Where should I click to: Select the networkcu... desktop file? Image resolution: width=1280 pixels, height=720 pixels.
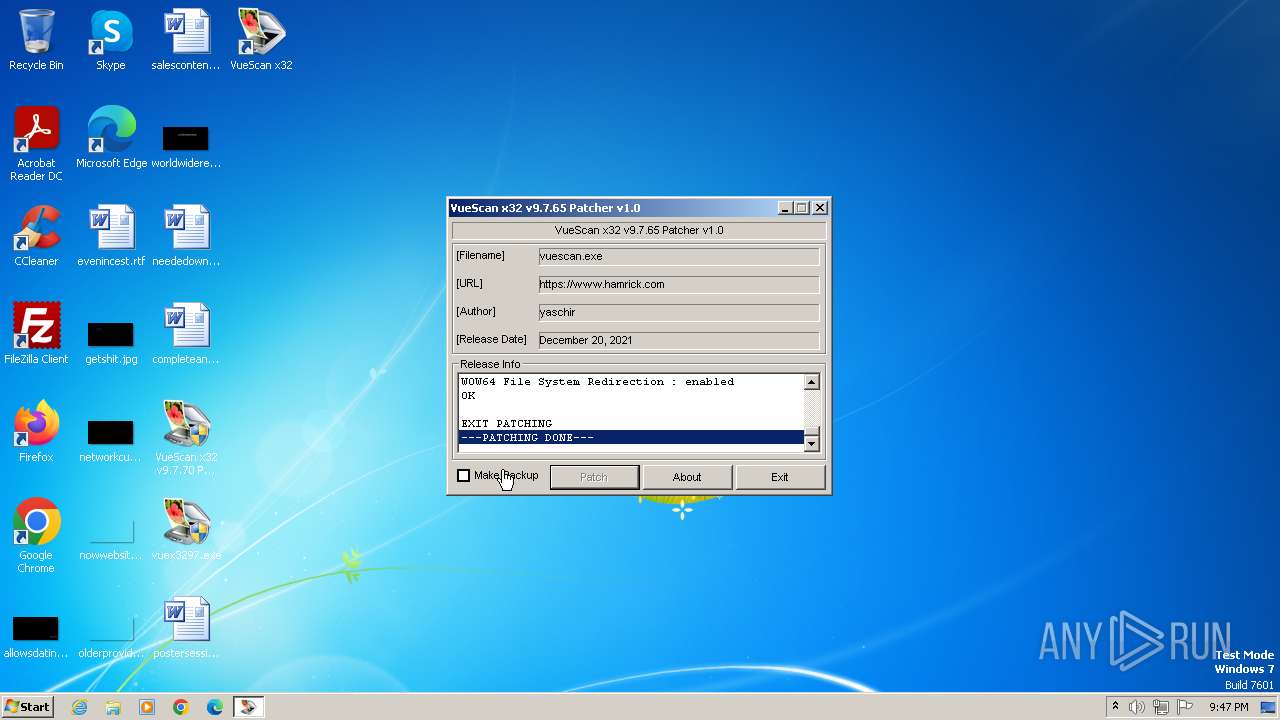pos(111,440)
